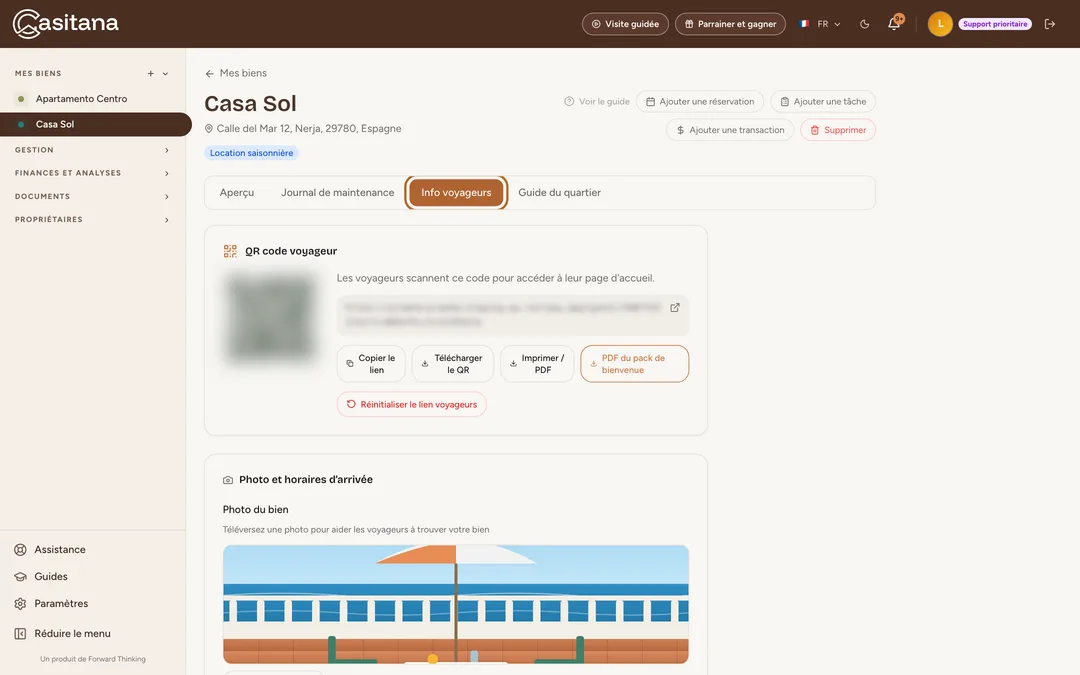
Task: Toggle dark mode moon icon
Action: [864, 24]
